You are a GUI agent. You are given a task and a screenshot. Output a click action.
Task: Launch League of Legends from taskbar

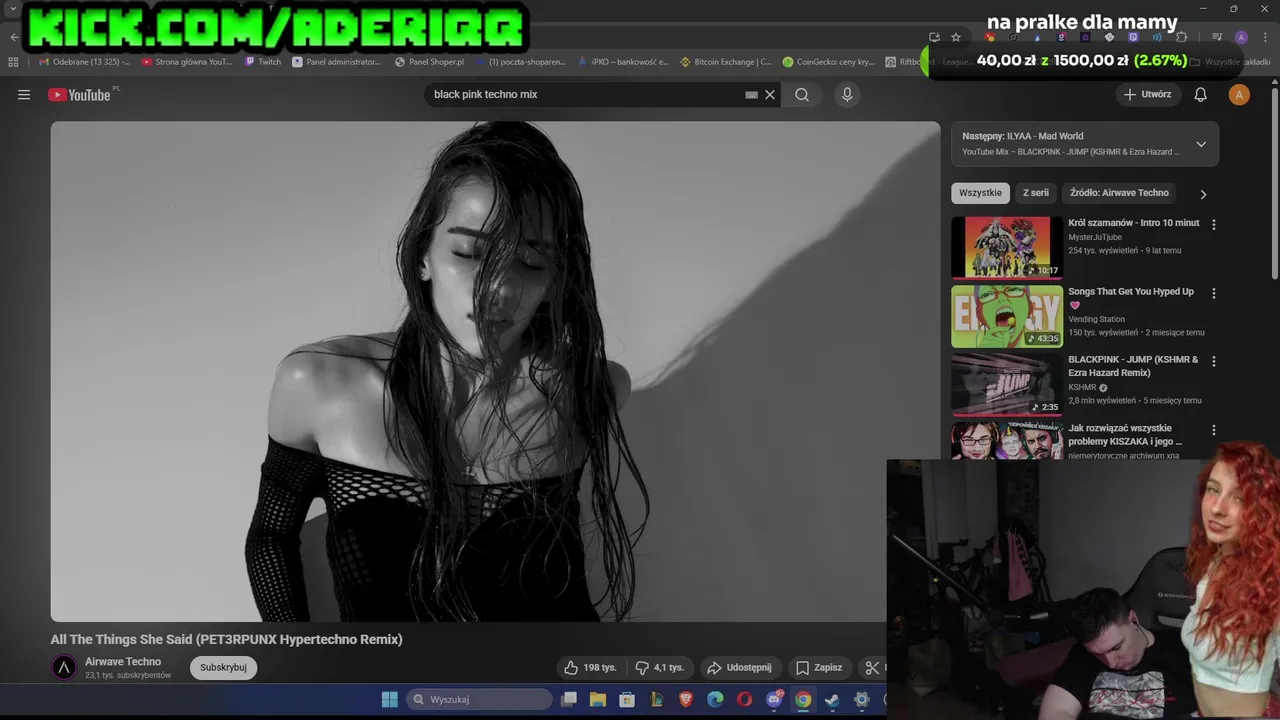[657, 699]
